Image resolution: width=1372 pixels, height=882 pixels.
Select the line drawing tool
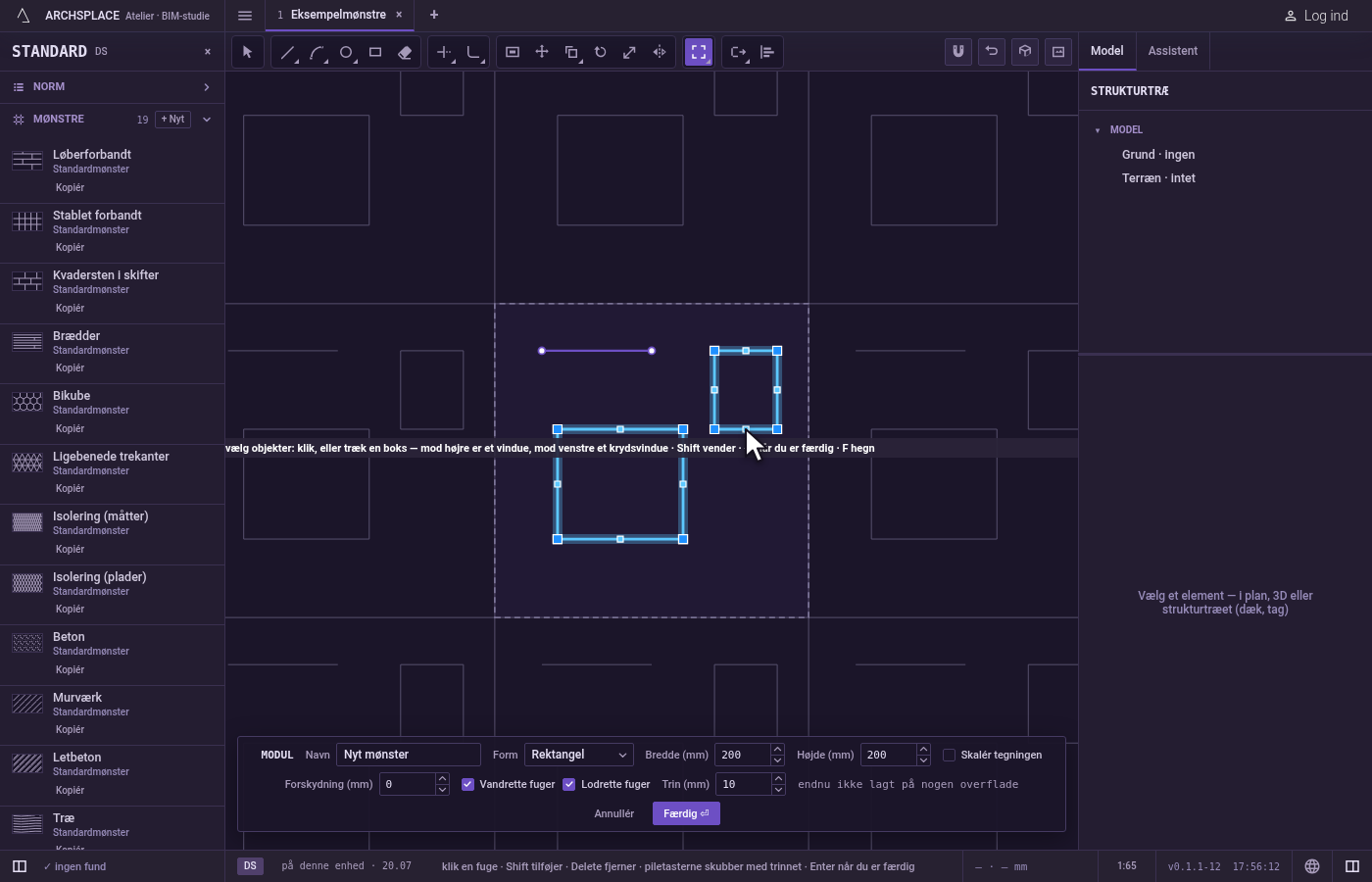tap(287, 52)
